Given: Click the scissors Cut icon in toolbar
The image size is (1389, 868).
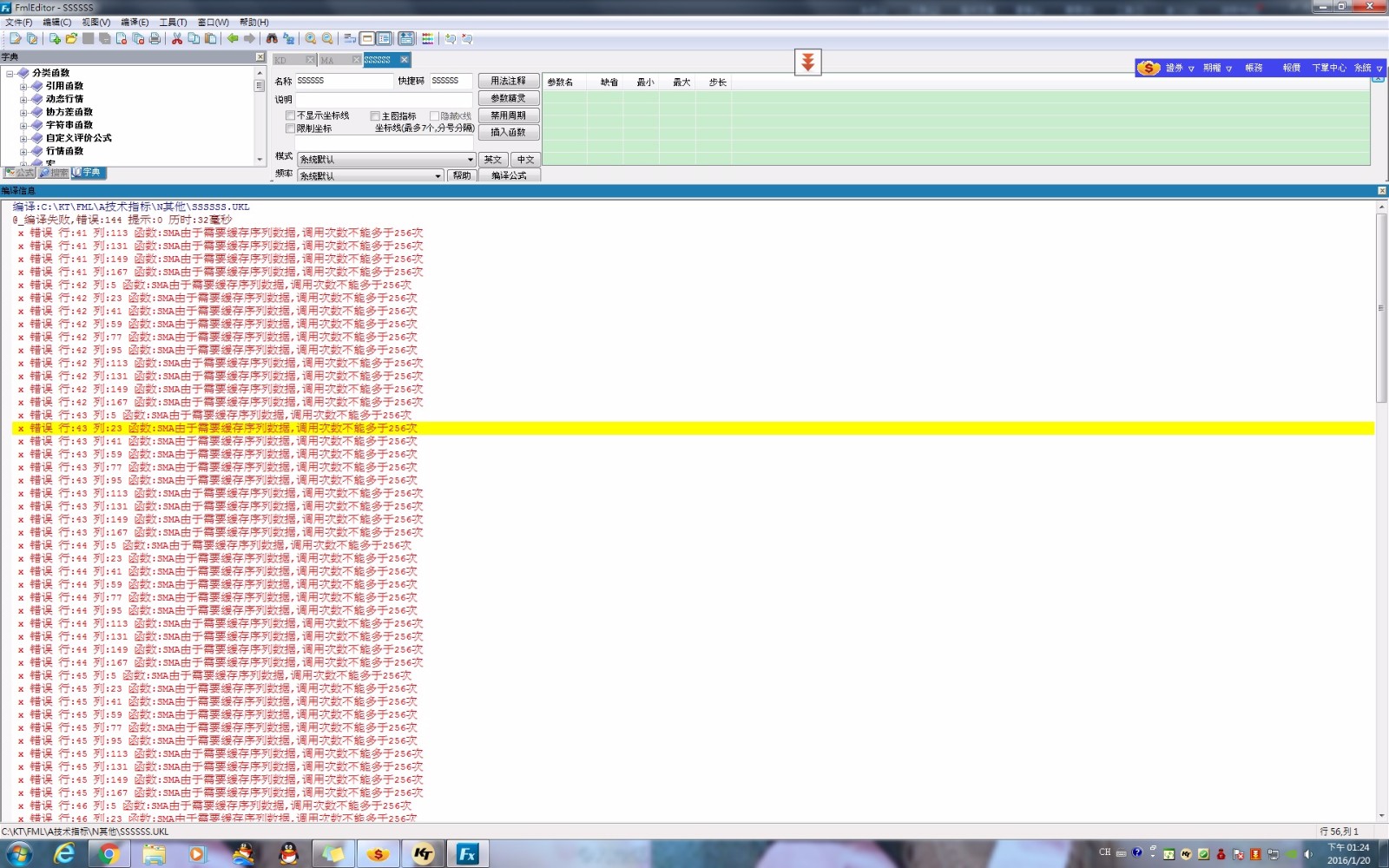Looking at the screenshot, I should (x=177, y=38).
